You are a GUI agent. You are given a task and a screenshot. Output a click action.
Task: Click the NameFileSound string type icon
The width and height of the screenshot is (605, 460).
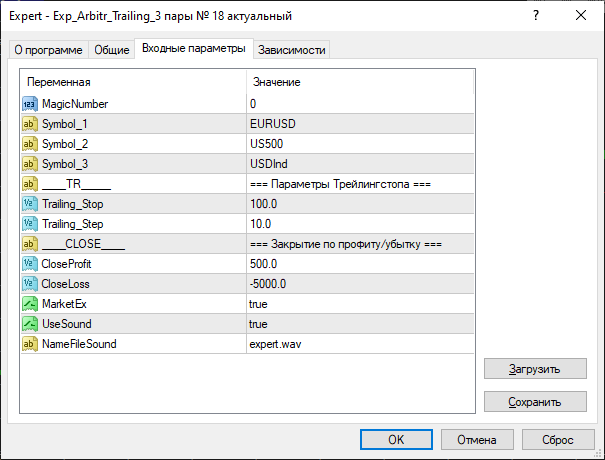click(29, 344)
